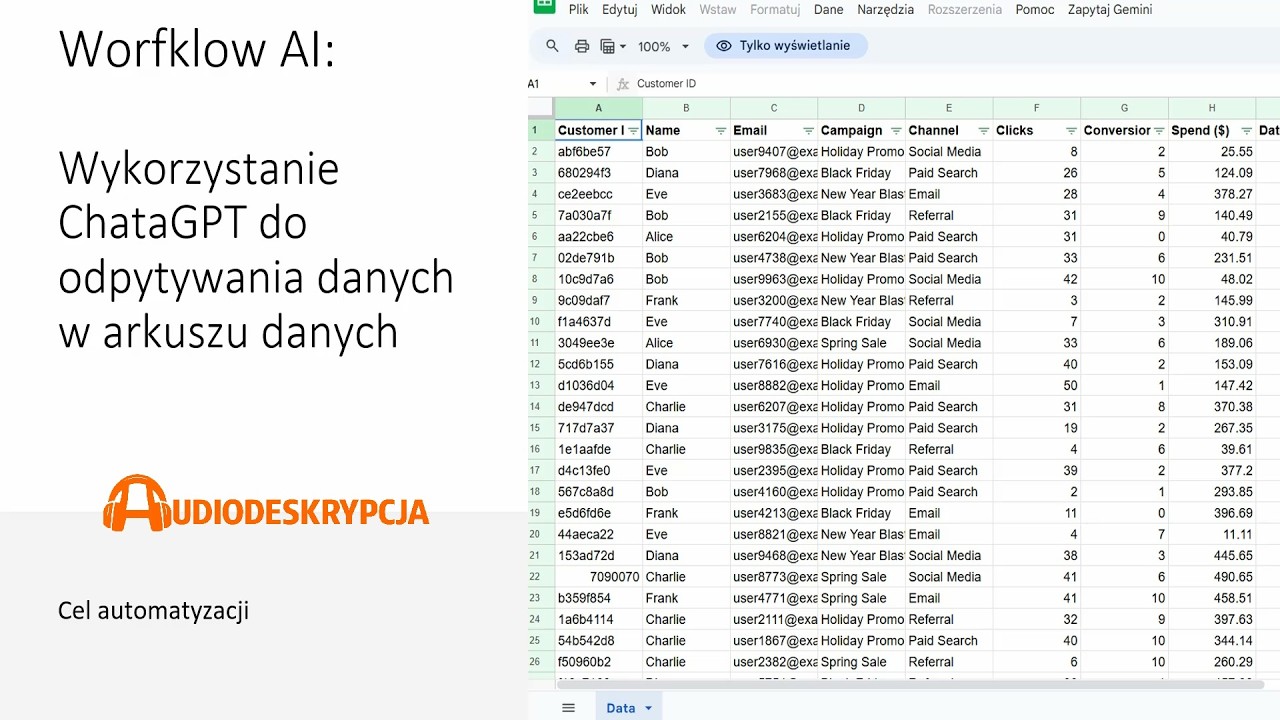Open the Data sheet tab dropdown arrow

[x=648, y=708]
